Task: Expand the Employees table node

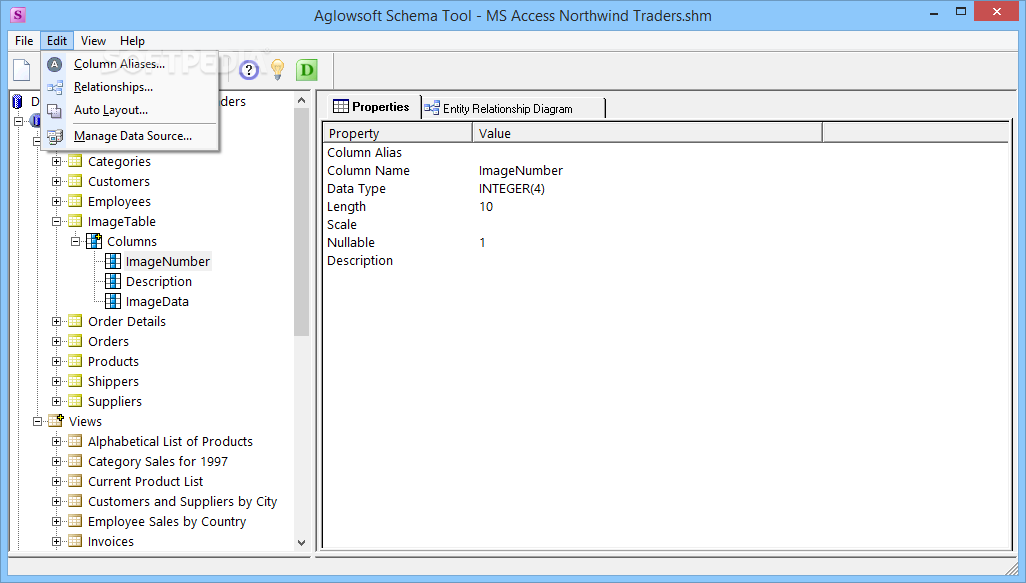Action: coord(57,202)
